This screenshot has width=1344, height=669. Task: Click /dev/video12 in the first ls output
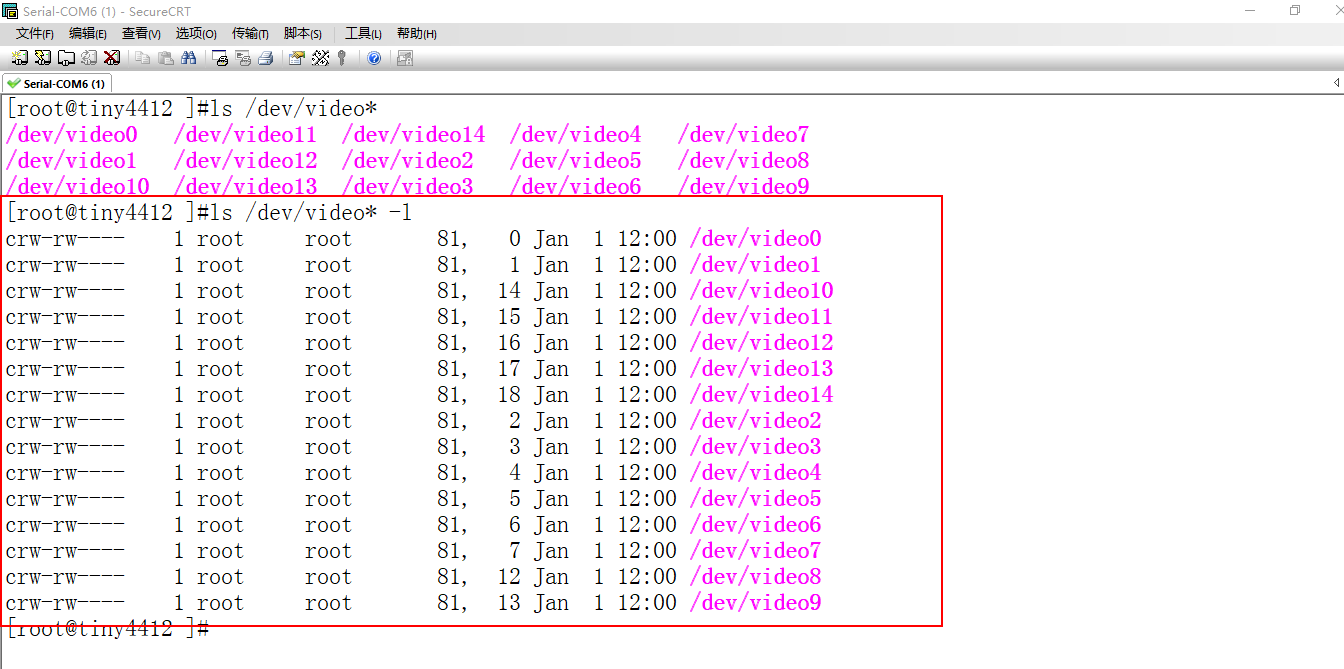click(x=245, y=161)
